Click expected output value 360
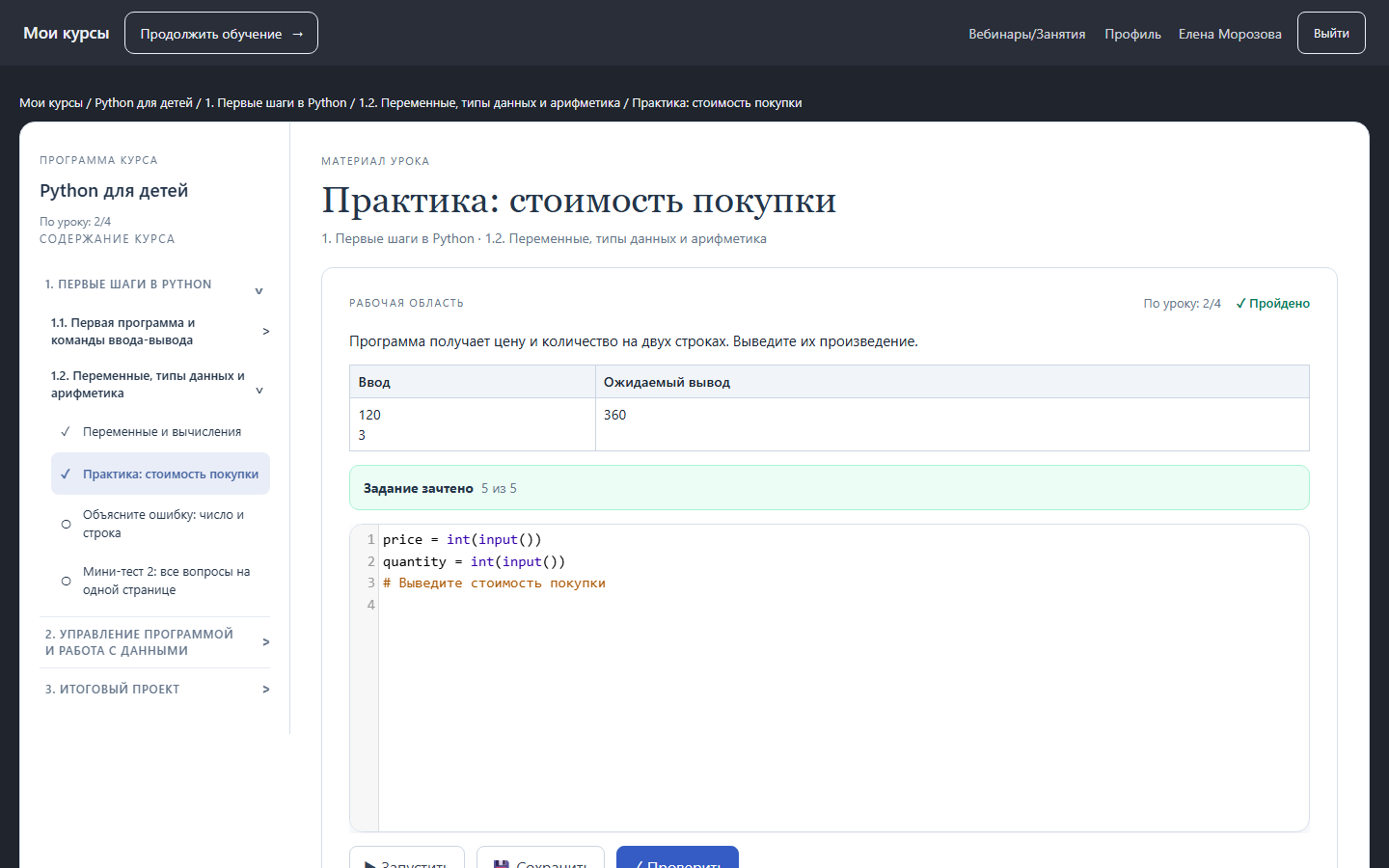The height and width of the screenshot is (868, 1389). pos(614,415)
